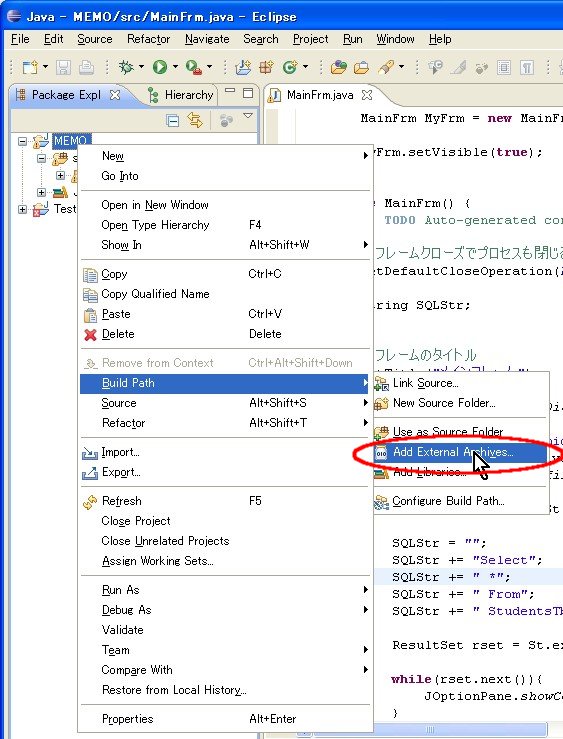The width and height of the screenshot is (563, 739).
Task: Open the Edit menu
Action: 53,39
